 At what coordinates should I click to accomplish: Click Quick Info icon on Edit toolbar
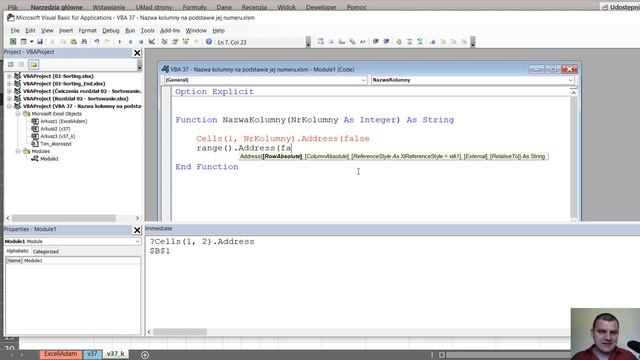point(342,42)
